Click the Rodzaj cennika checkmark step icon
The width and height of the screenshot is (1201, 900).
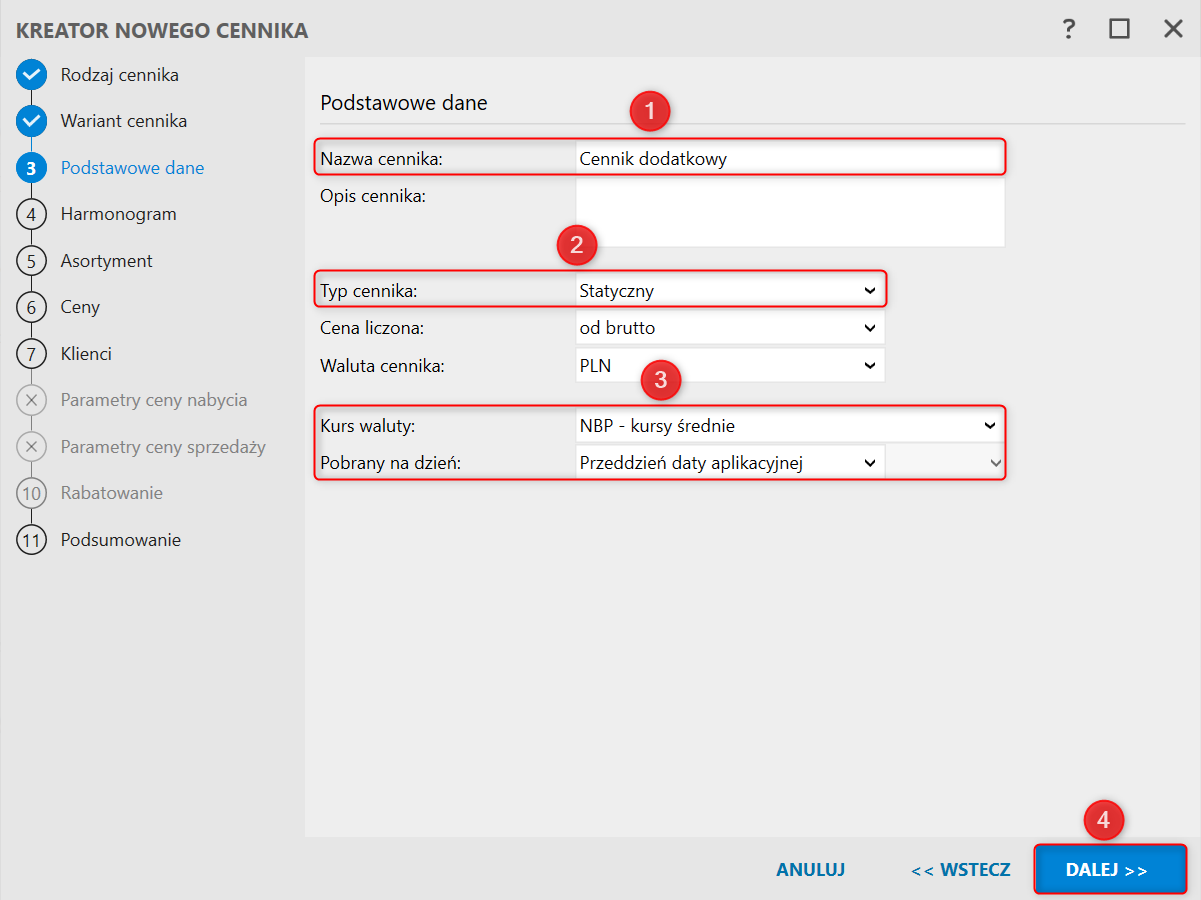pyautogui.click(x=32, y=75)
